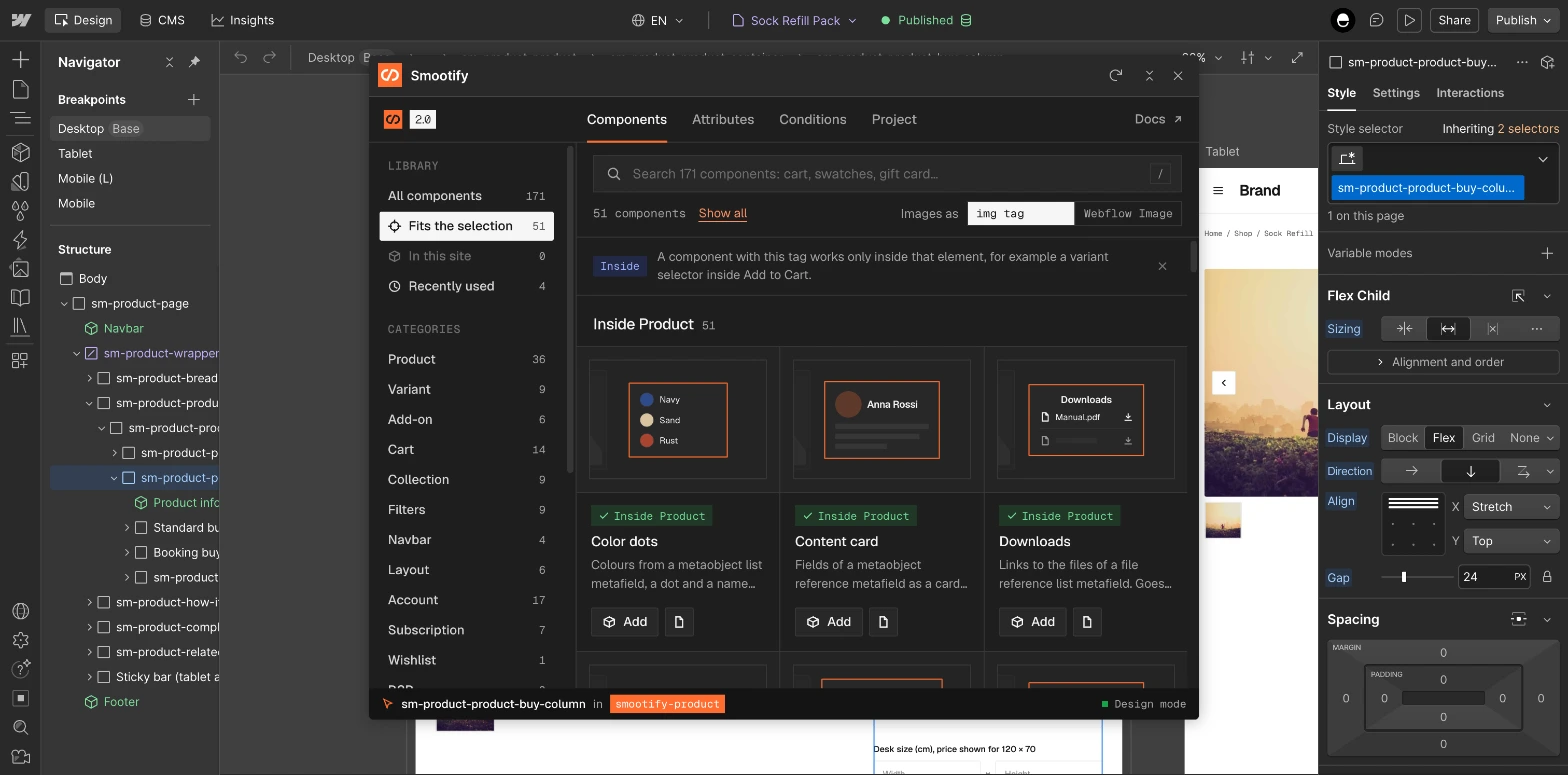Open the Assets image icon in sidebar
Image resolution: width=1568 pixels, height=775 pixels.
pyautogui.click(x=20, y=268)
